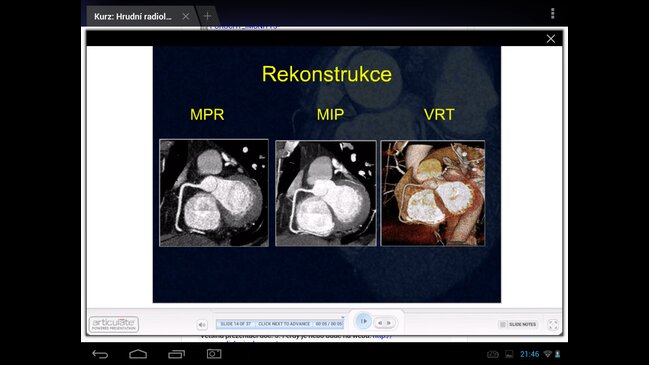Open the clock in status bar
Image resolution: width=649 pixels, height=365 pixels.
tap(529, 354)
